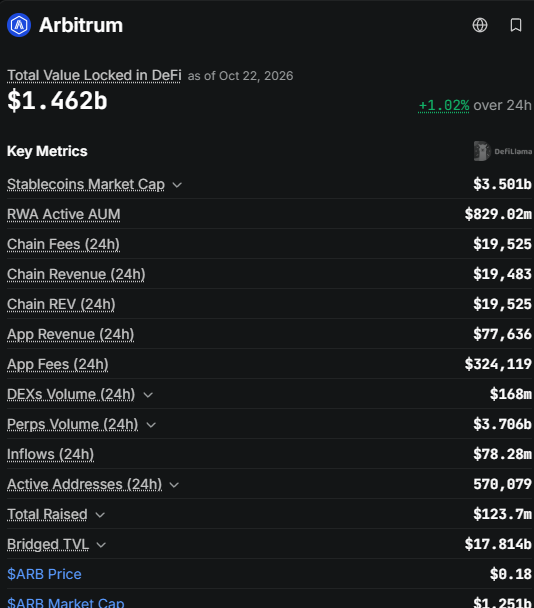
Task: Open the $ARB Price link
Action: click(44, 574)
